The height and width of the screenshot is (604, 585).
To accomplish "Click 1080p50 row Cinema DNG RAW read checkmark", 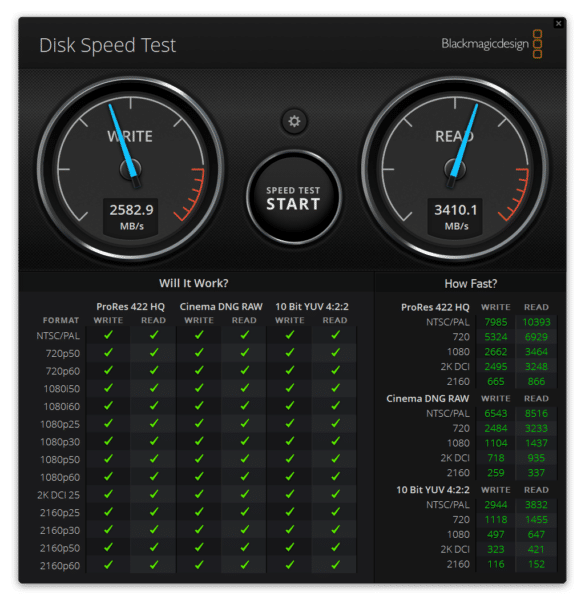I will click(x=245, y=459).
